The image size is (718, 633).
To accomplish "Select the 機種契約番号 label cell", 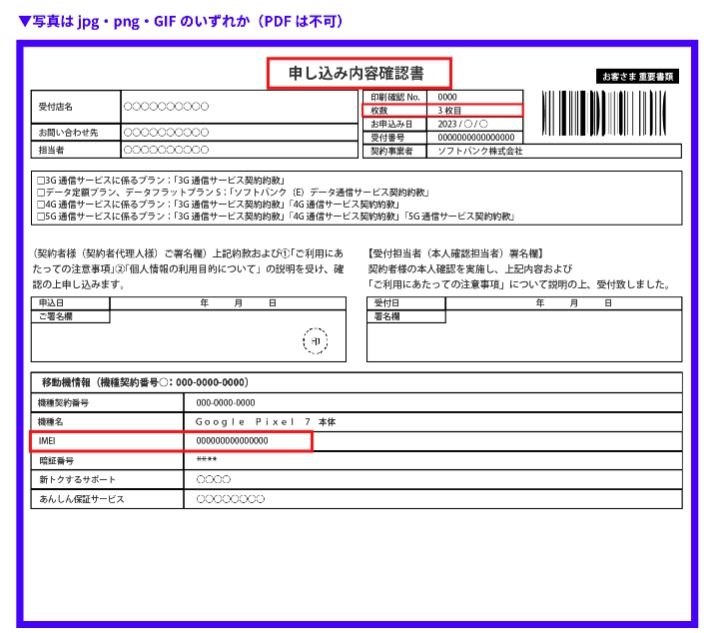I will pyautogui.click(x=107, y=403).
